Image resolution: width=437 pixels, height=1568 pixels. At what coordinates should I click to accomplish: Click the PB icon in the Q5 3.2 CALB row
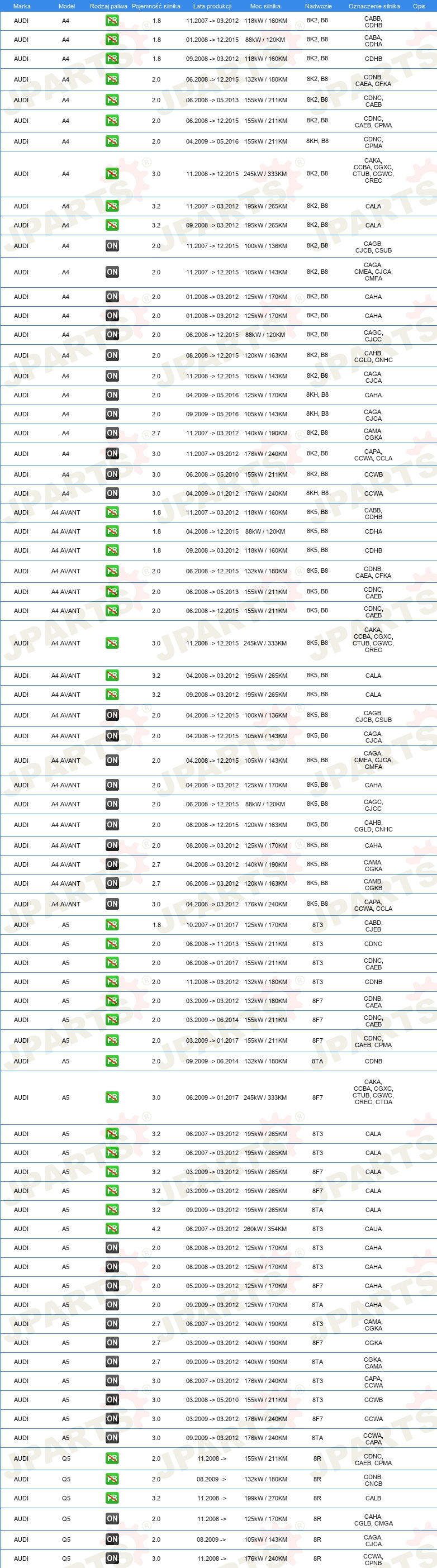pyautogui.click(x=112, y=1498)
